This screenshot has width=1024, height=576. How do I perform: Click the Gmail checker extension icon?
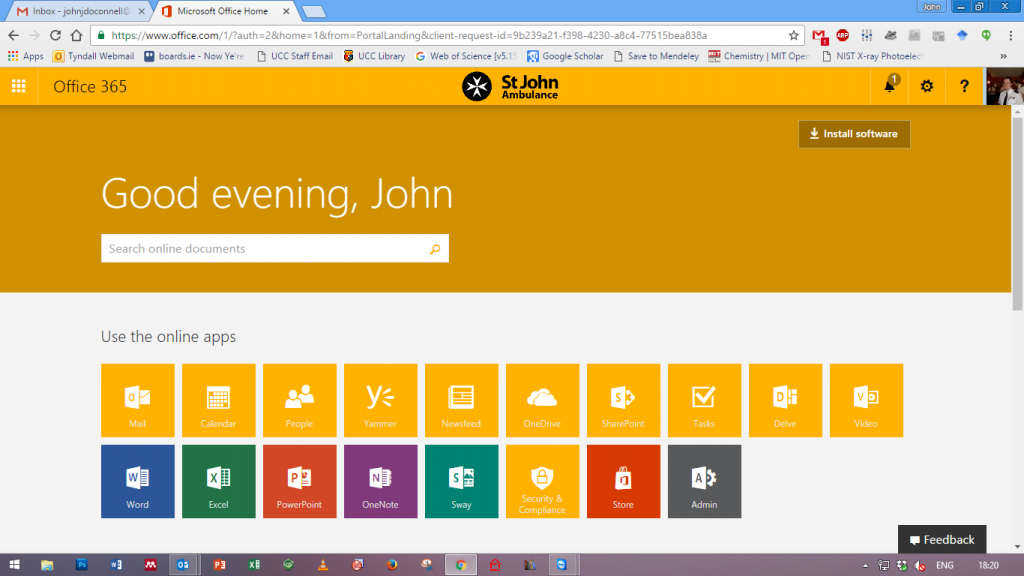819,36
